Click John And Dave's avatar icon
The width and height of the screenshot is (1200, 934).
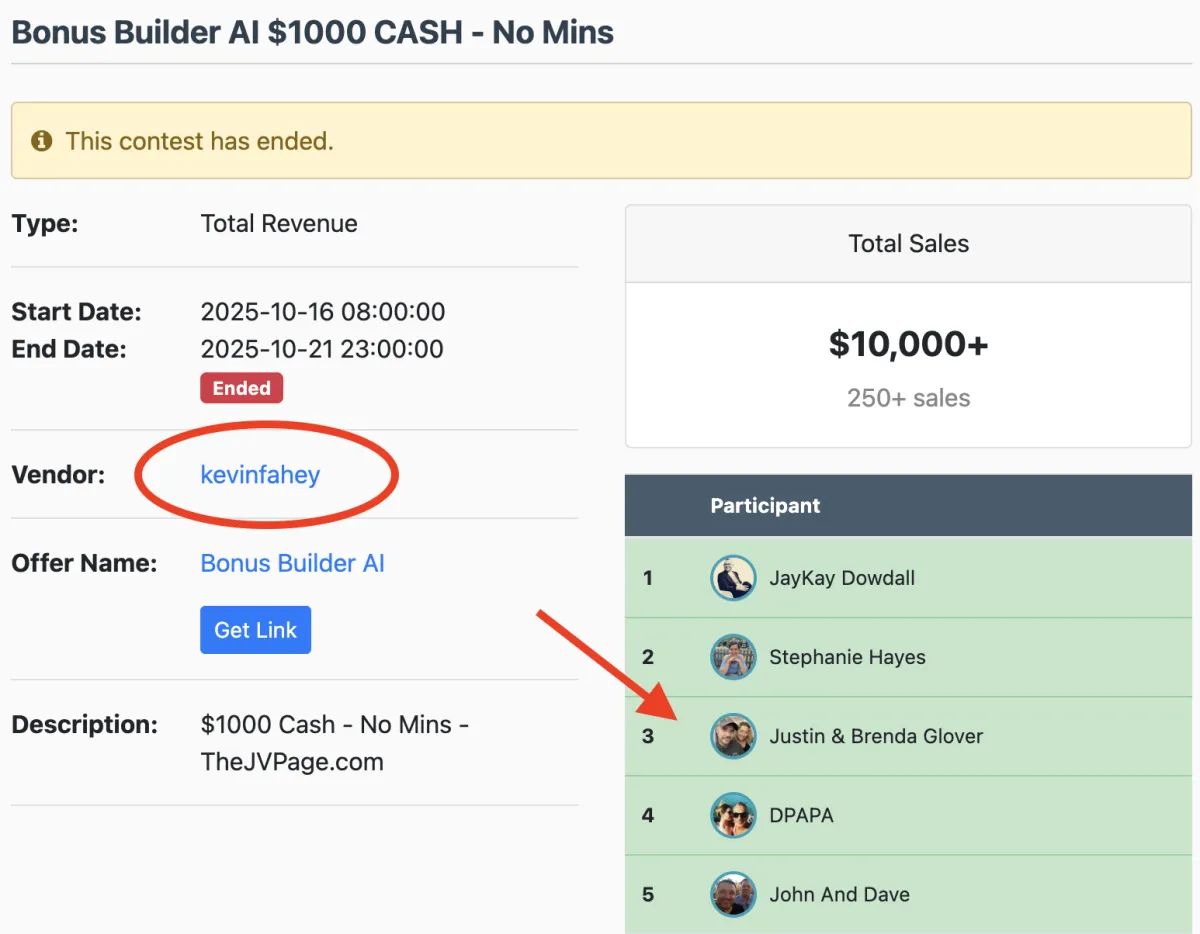pyautogui.click(x=733, y=894)
